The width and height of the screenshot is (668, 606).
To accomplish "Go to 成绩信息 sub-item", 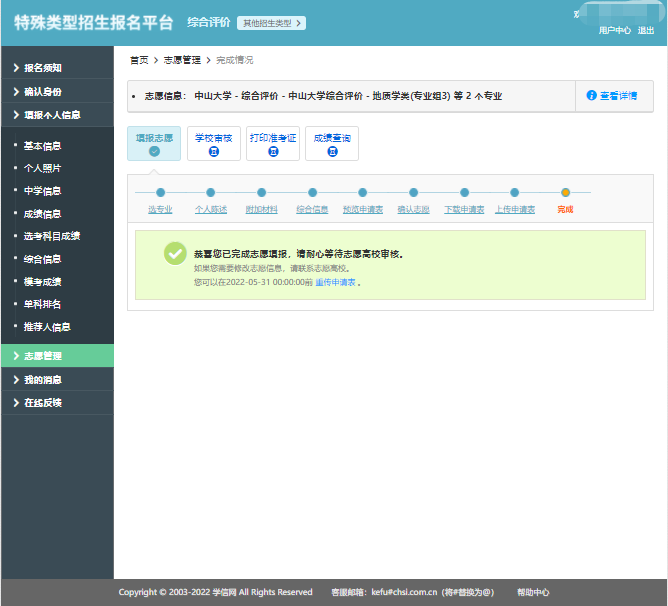I will pyautogui.click(x=43, y=214).
